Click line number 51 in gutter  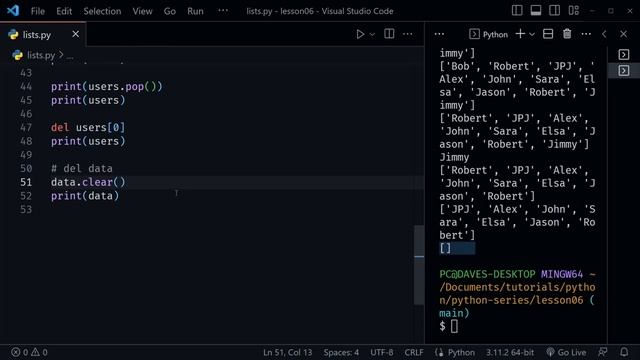click(26, 182)
